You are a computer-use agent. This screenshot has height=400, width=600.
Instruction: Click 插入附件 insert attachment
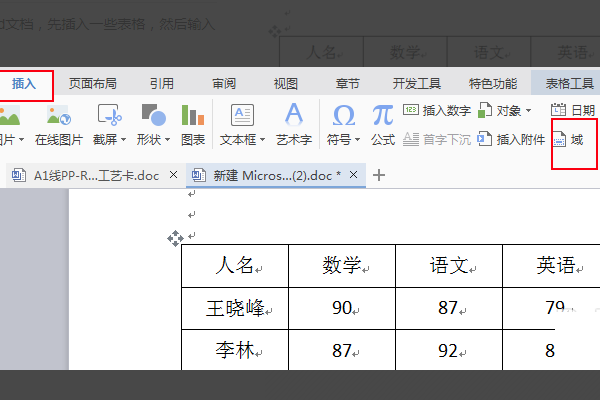coord(511,139)
